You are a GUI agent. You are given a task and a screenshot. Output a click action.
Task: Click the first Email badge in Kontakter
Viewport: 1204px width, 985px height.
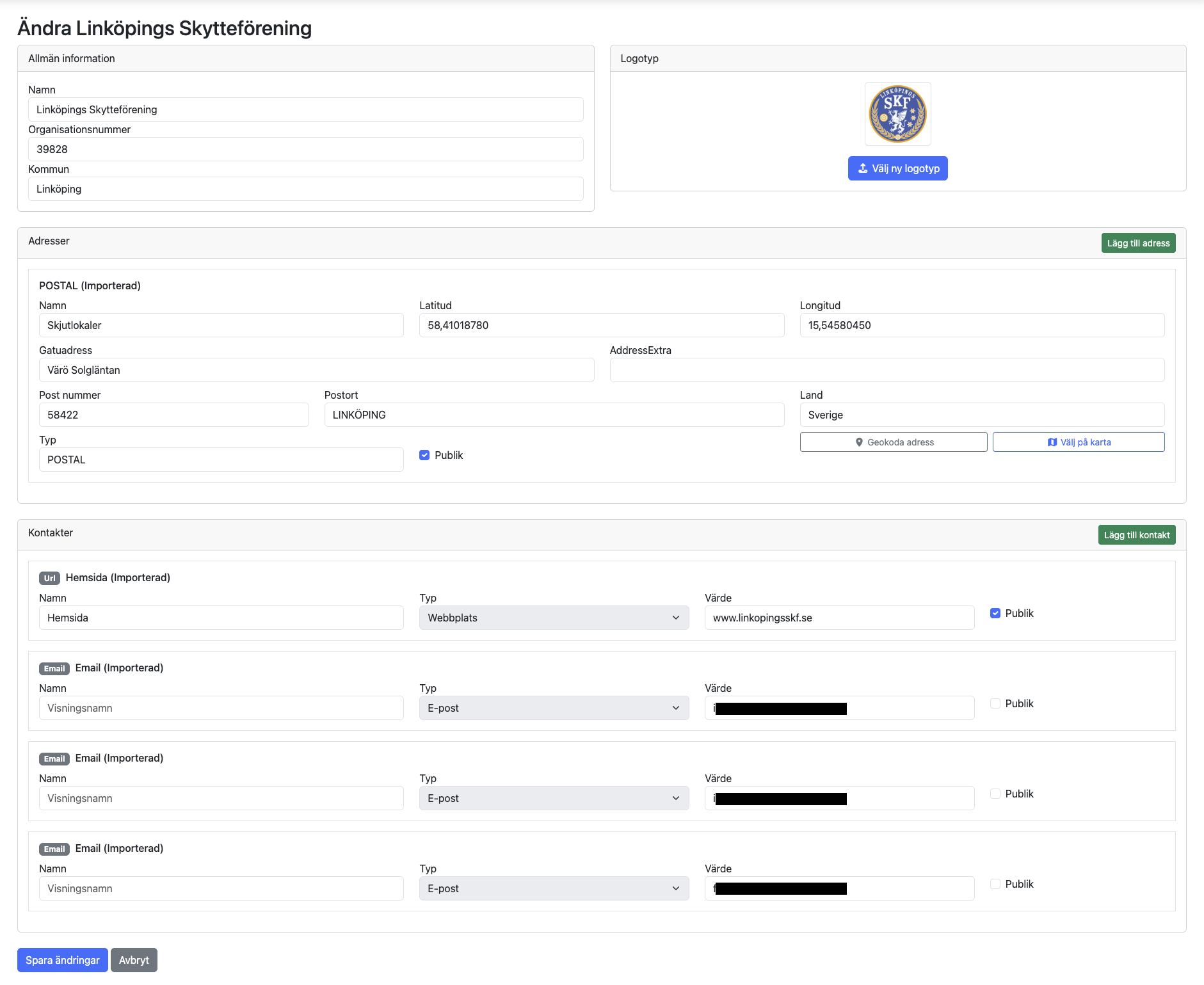tap(54, 668)
